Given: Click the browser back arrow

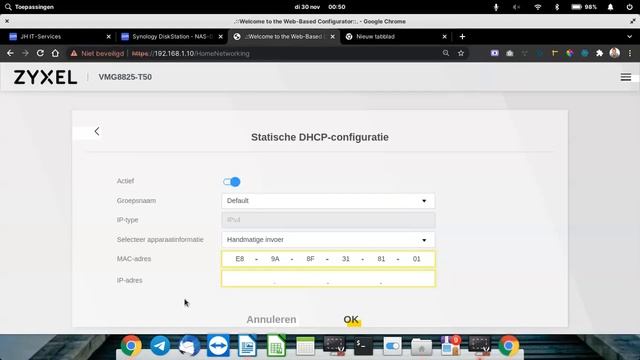Looking at the screenshot, I should coord(10,53).
